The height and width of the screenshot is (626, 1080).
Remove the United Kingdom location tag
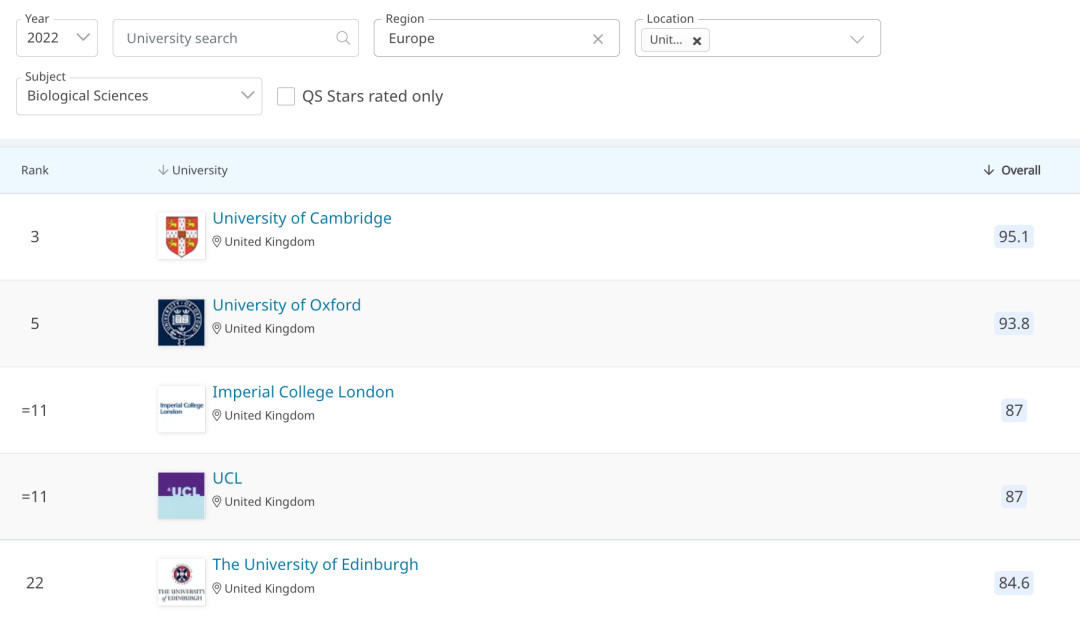pos(697,41)
